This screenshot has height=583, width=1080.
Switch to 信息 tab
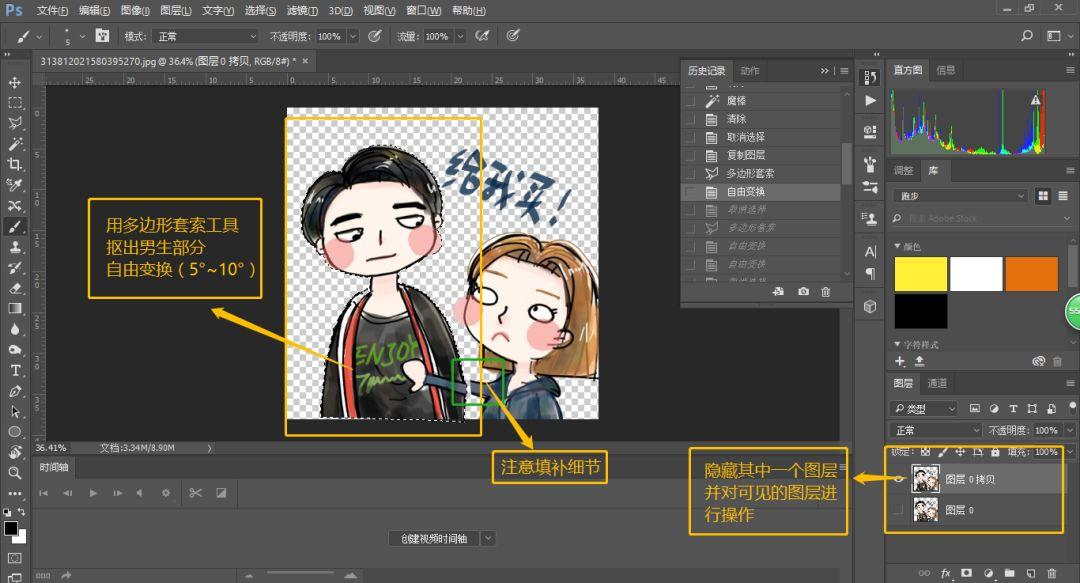pos(946,70)
